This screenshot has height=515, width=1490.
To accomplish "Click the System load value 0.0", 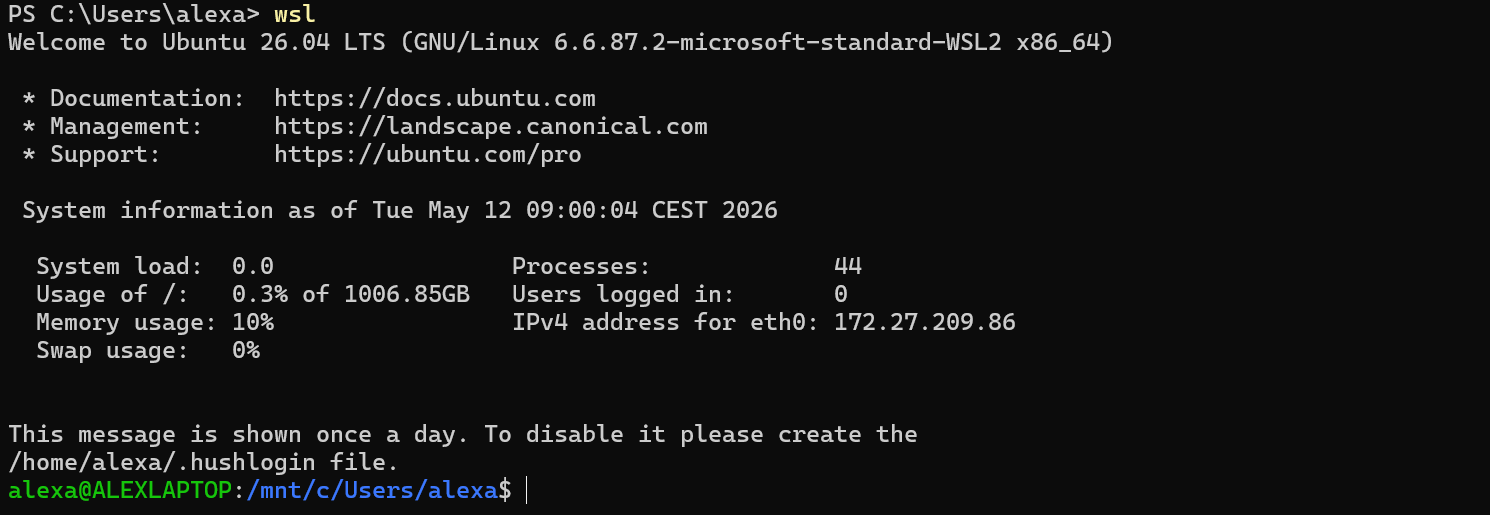I will coord(253,267).
